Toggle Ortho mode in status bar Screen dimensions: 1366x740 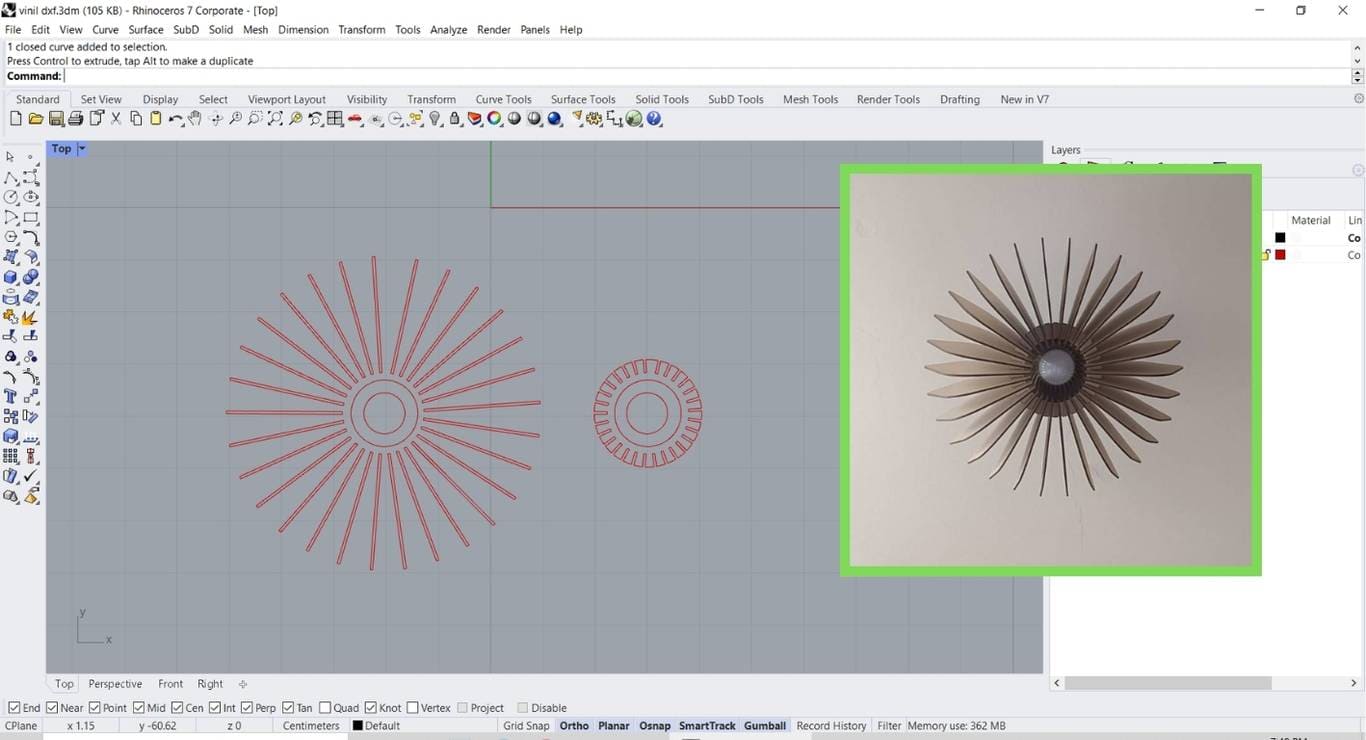click(574, 726)
